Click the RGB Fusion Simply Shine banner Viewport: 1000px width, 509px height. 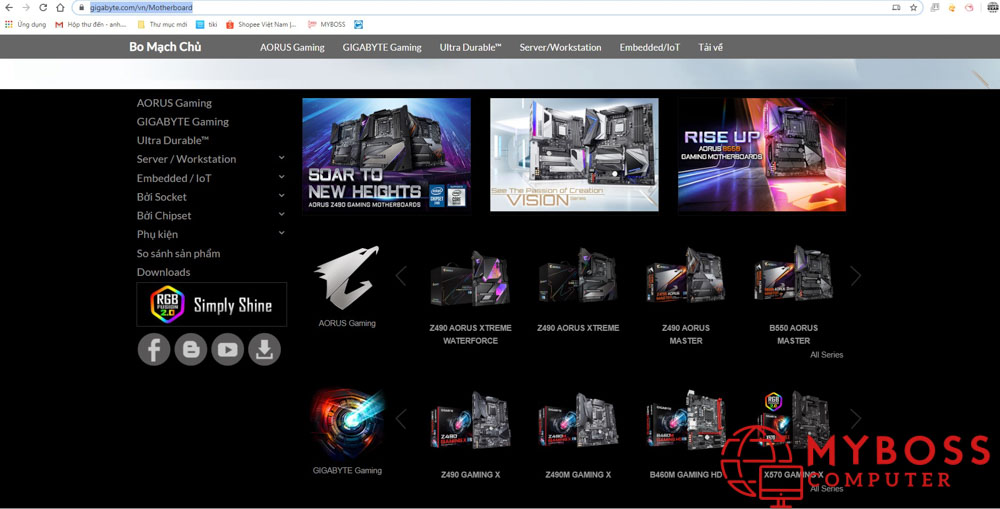pos(212,305)
